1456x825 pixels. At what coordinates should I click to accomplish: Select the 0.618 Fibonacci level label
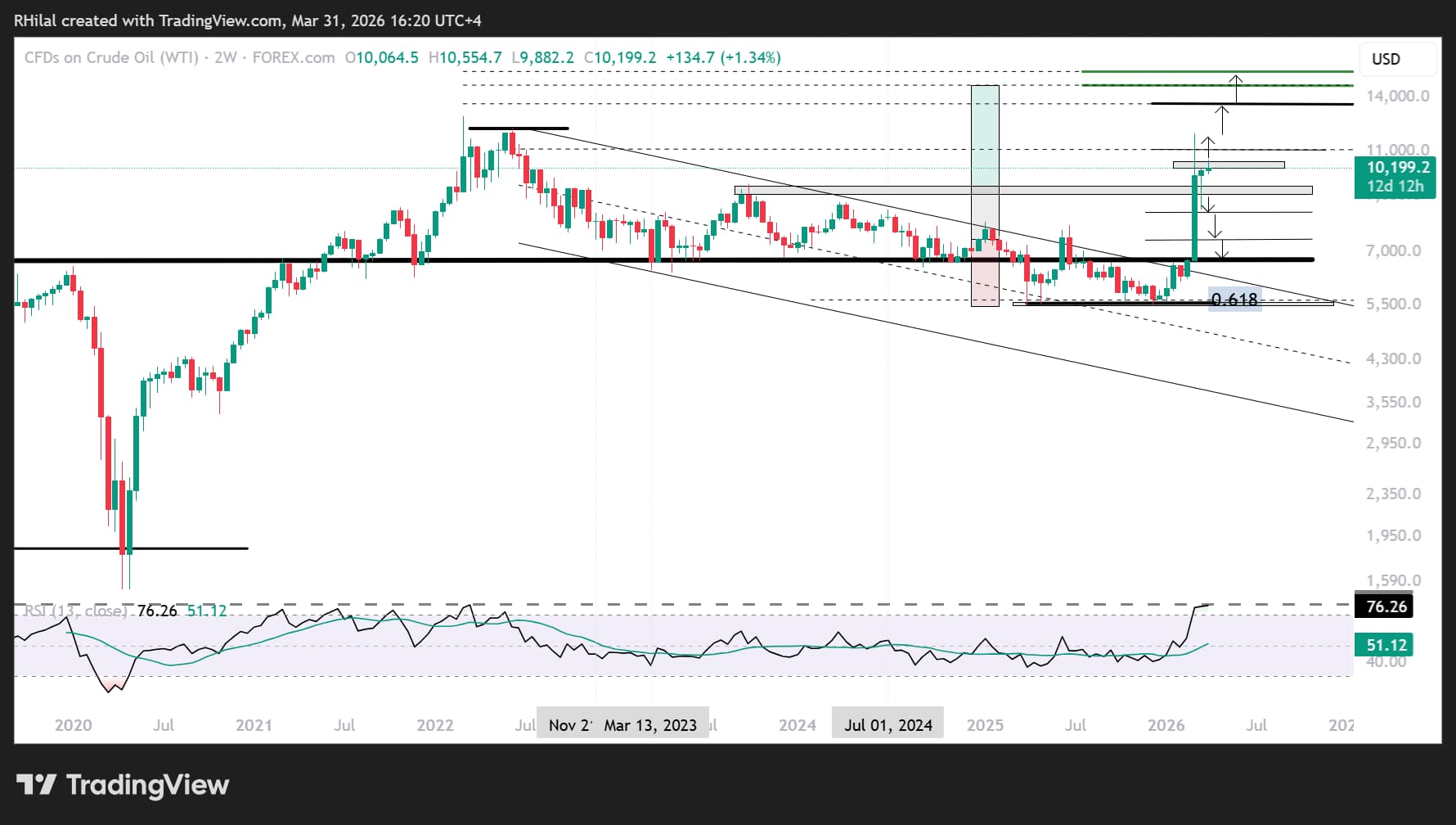coord(1234,300)
